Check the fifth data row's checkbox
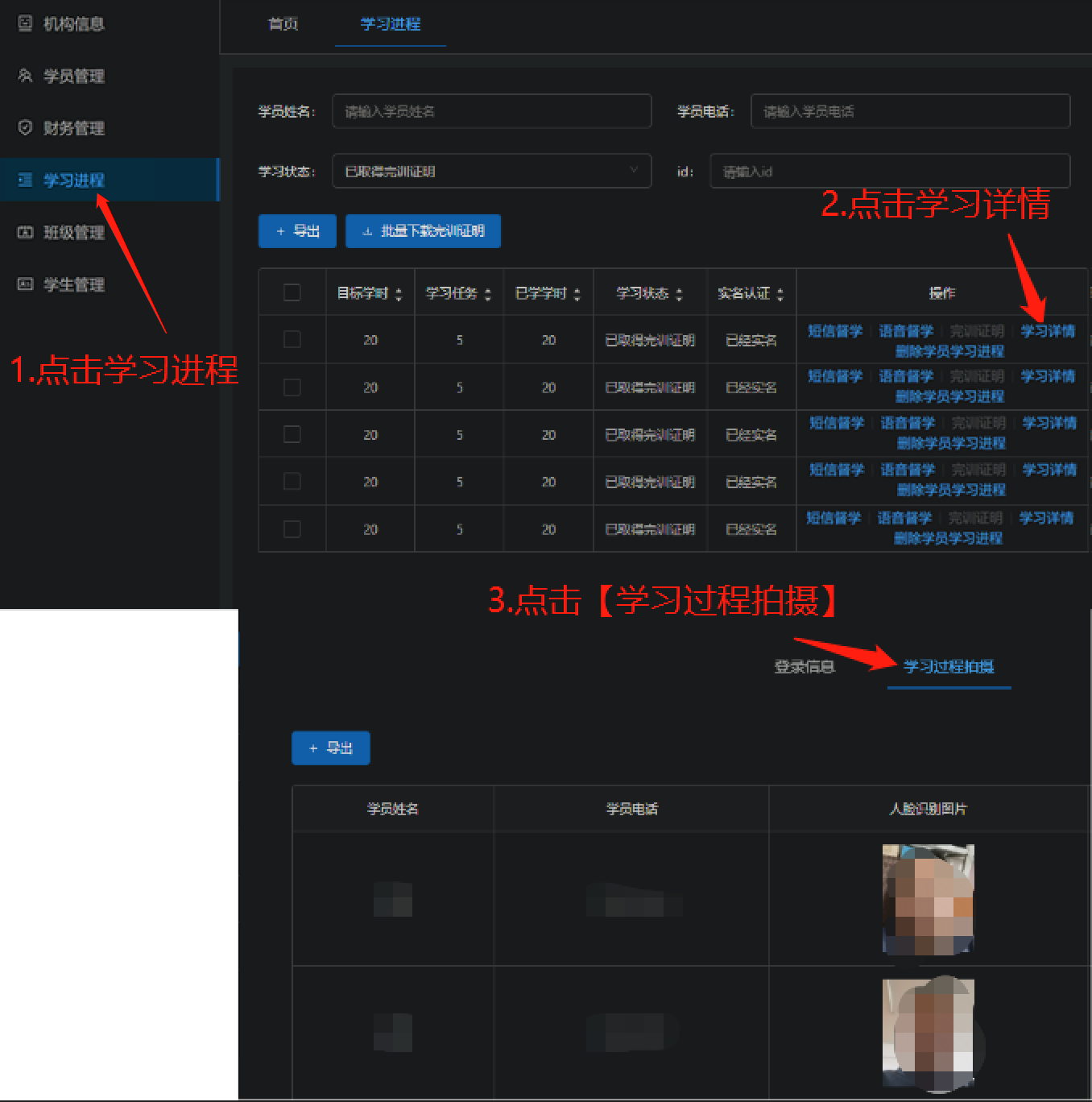The width and height of the screenshot is (1092, 1102). pyautogui.click(x=292, y=529)
